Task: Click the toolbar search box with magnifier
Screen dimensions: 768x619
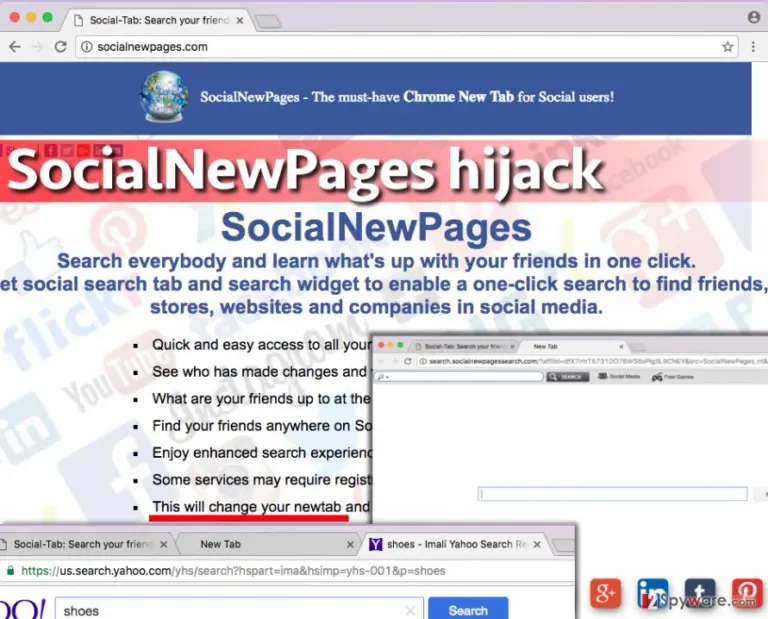Action: [459, 377]
